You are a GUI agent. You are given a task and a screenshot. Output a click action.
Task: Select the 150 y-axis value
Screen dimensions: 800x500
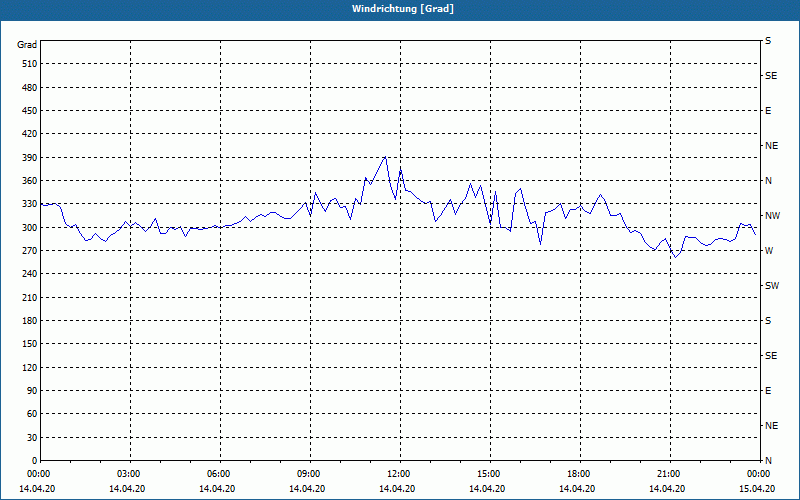tap(30, 344)
